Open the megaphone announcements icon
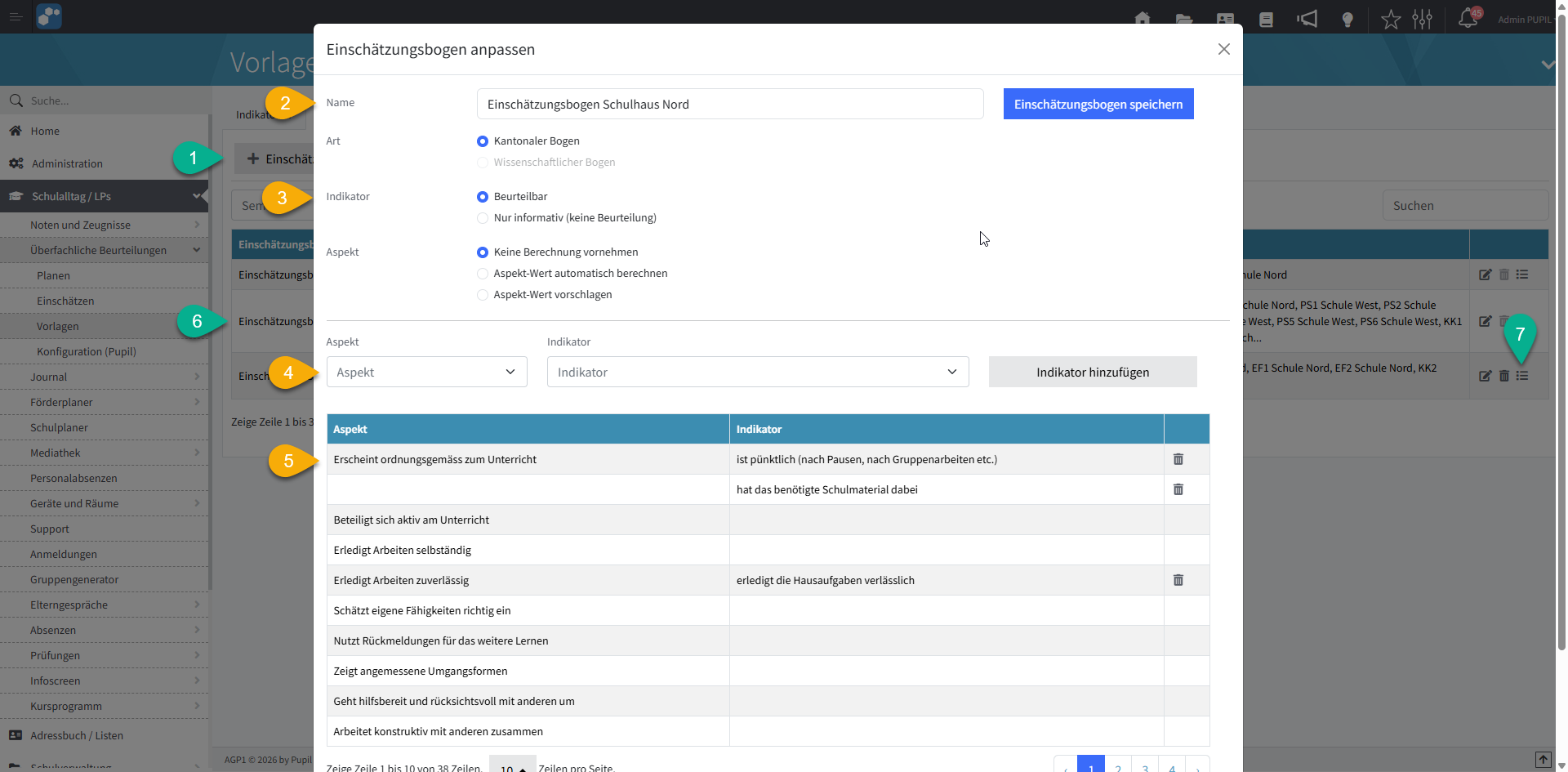 click(x=1307, y=19)
